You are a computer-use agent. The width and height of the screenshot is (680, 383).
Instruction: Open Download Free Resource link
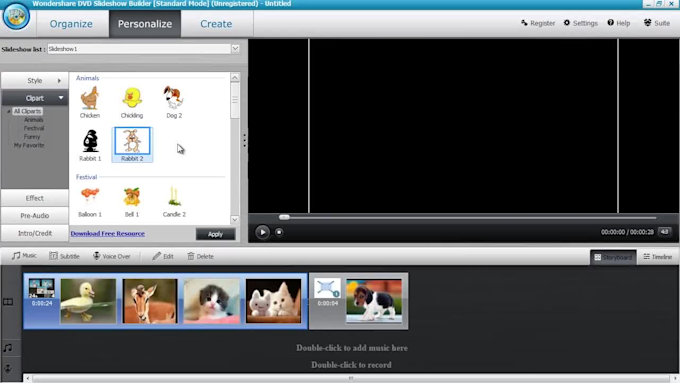108,233
